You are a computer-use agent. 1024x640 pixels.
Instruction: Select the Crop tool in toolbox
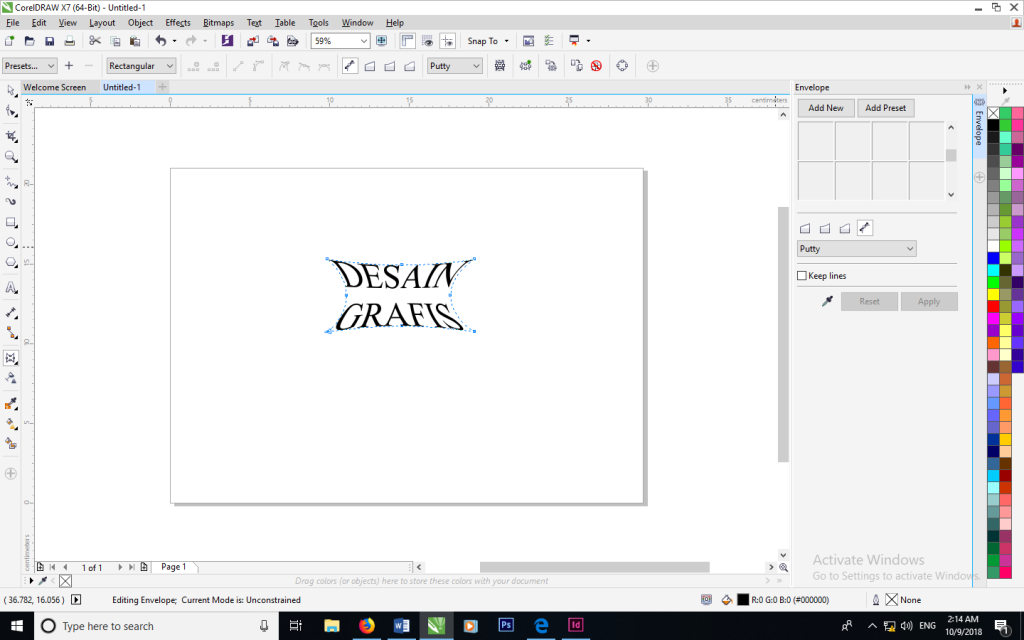click(12, 135)
